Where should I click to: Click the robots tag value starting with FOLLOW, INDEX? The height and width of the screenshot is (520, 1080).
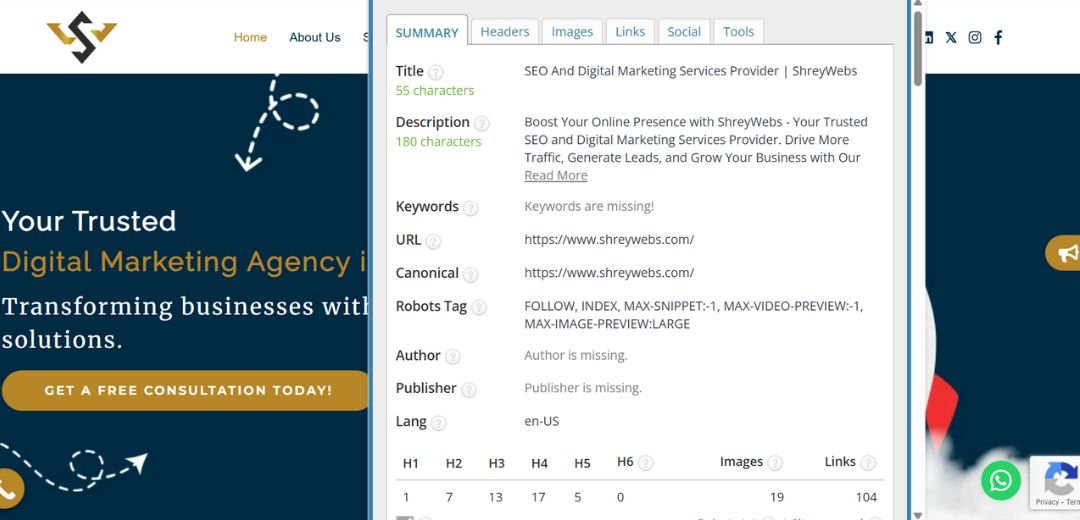tap(694, 315)
